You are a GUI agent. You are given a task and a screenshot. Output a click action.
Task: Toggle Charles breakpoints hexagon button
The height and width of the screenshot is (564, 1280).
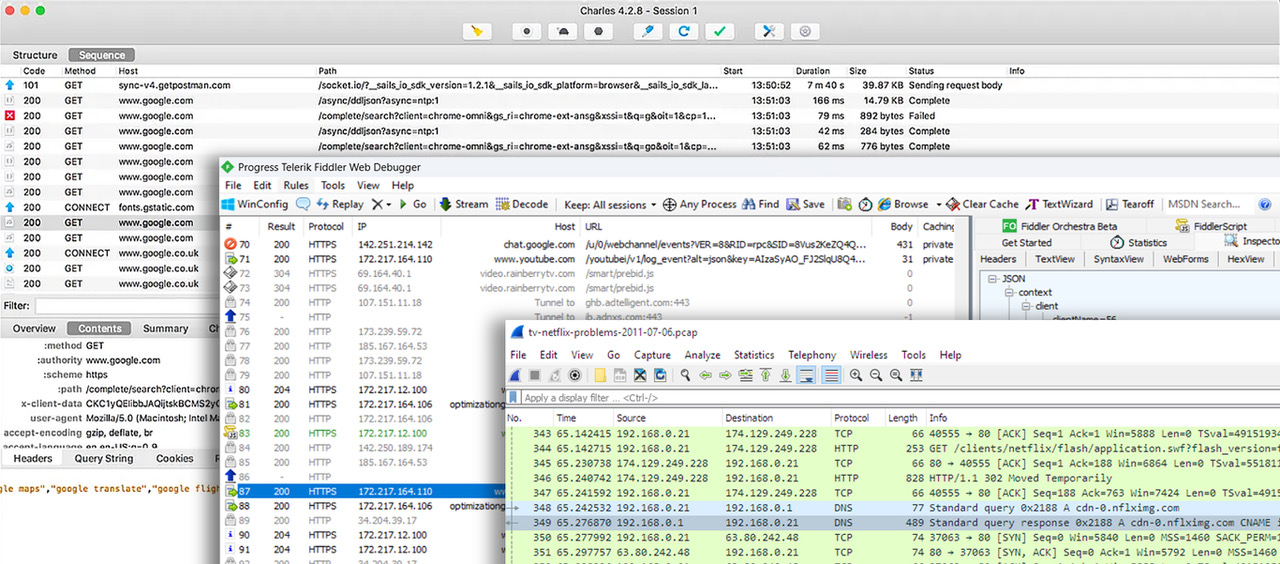click(x=598, y=31)
